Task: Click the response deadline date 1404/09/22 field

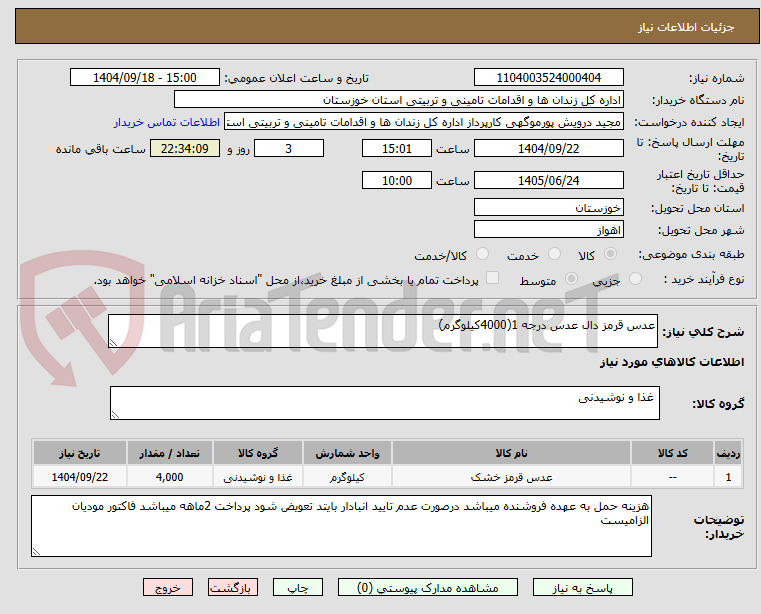Action: tap(548, 149)
